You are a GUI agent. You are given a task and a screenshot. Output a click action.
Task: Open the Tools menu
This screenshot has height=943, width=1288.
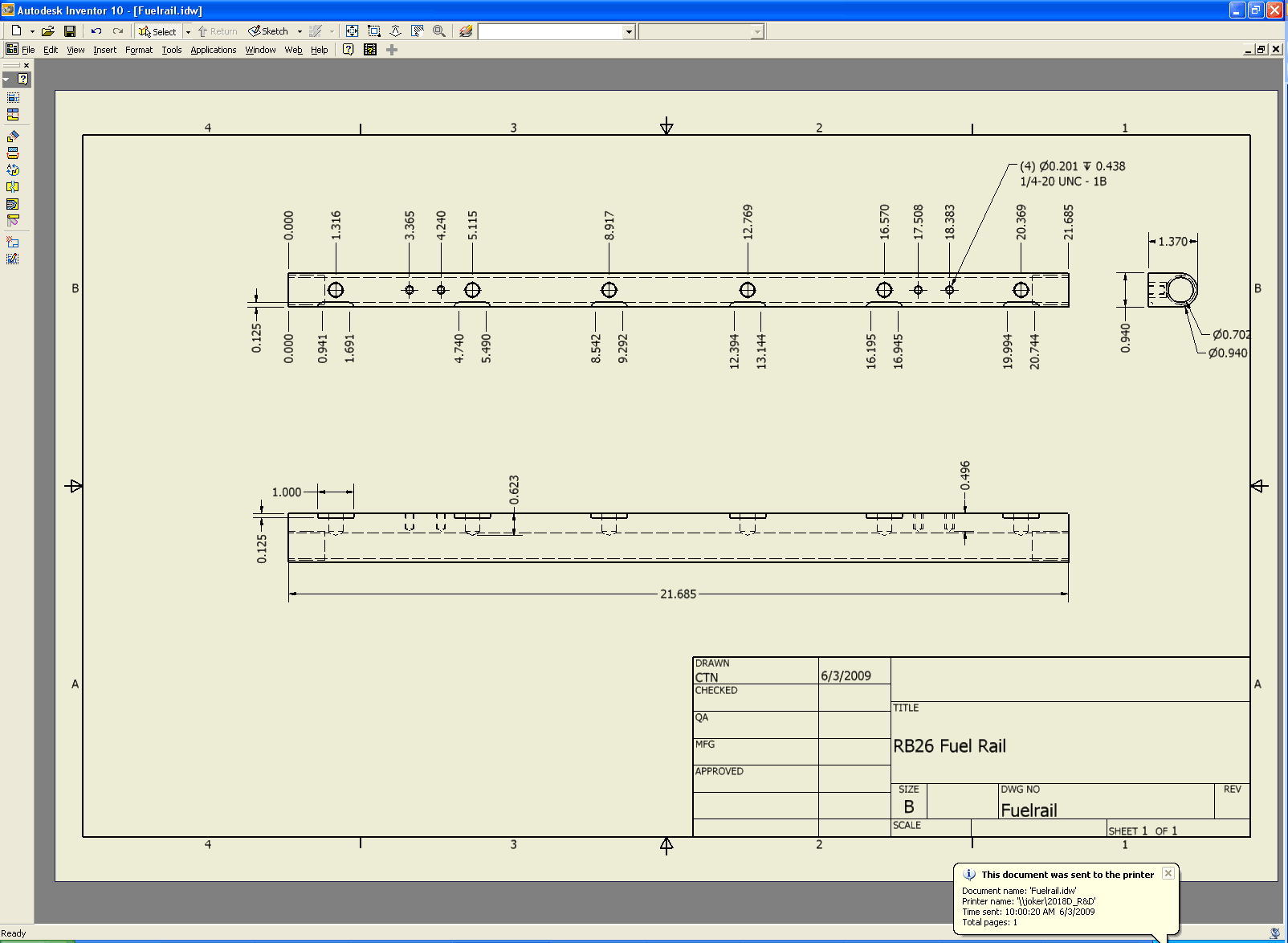point(172,50)
